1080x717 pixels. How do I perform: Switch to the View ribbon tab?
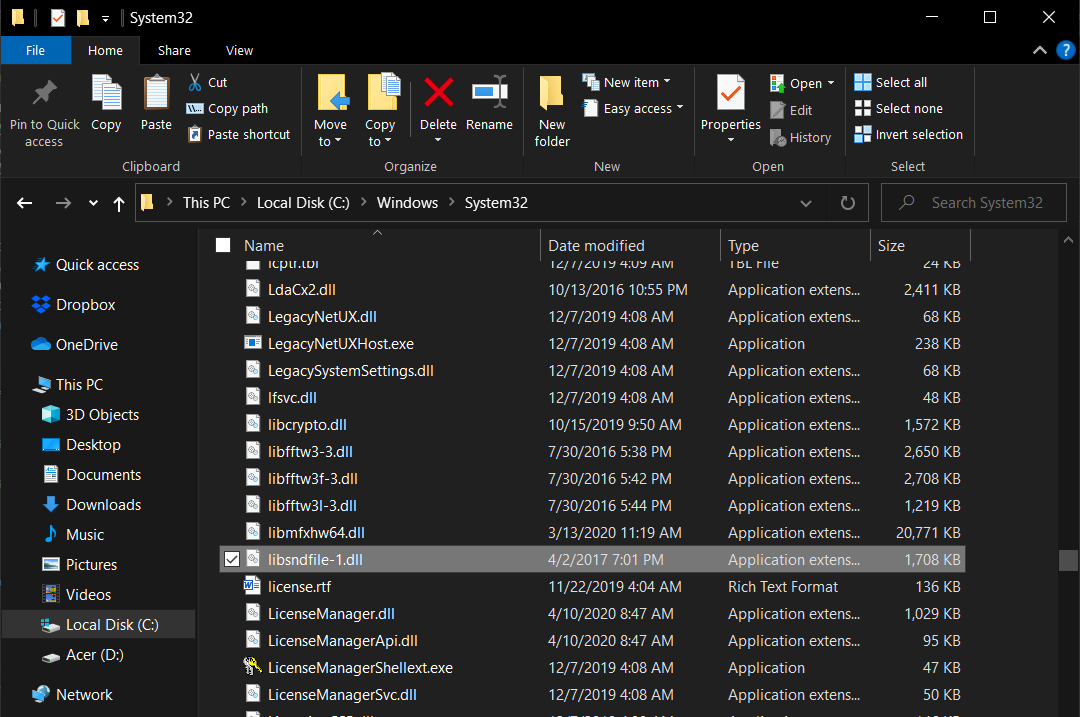click(239, 50)
